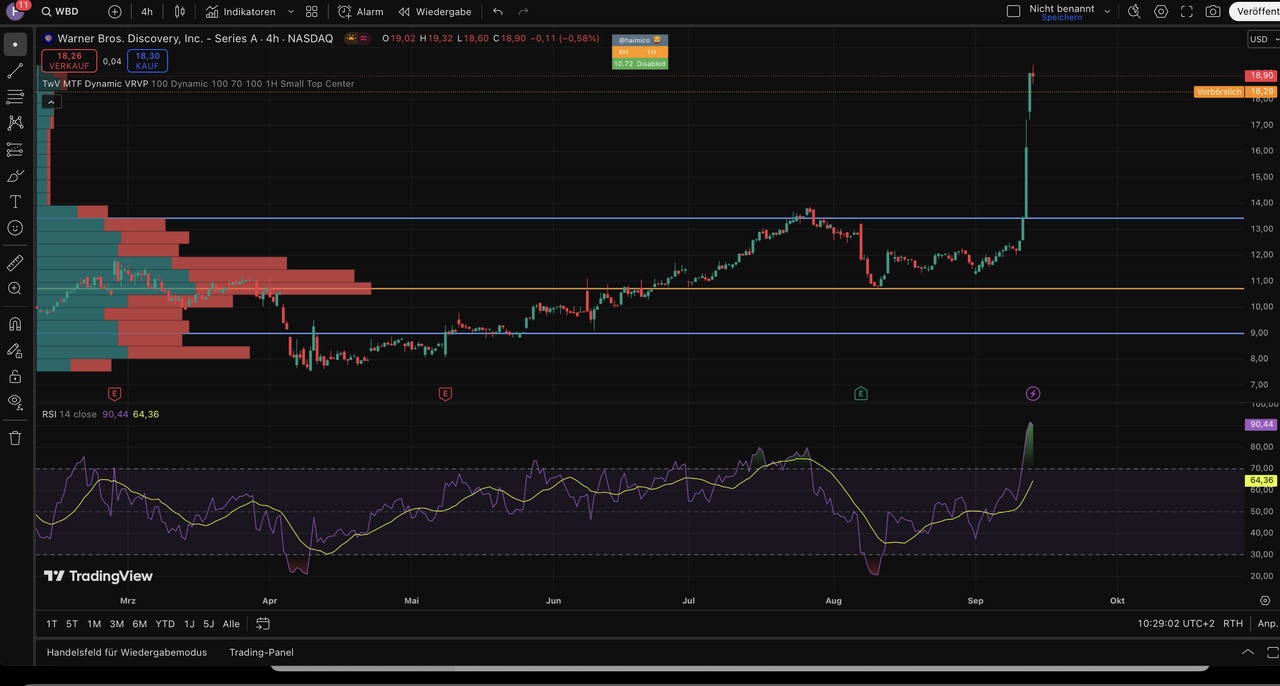This screenshot has height=686, width=1280.
Task: Select the 1J date range
Action: point(189,624)
